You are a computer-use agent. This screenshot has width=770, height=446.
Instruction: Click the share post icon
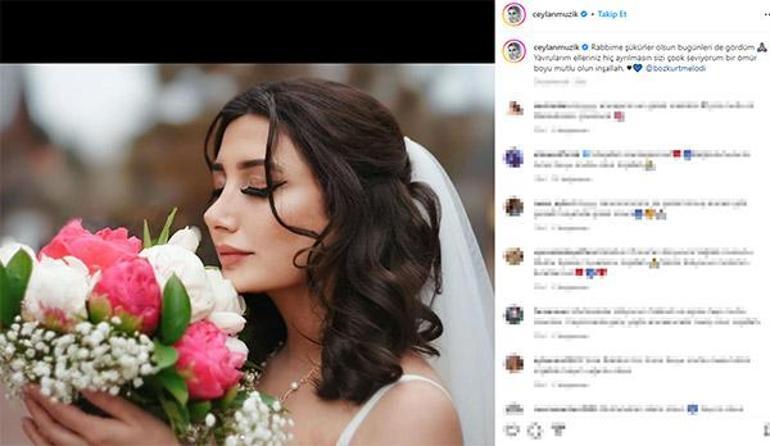coord(557,430)
